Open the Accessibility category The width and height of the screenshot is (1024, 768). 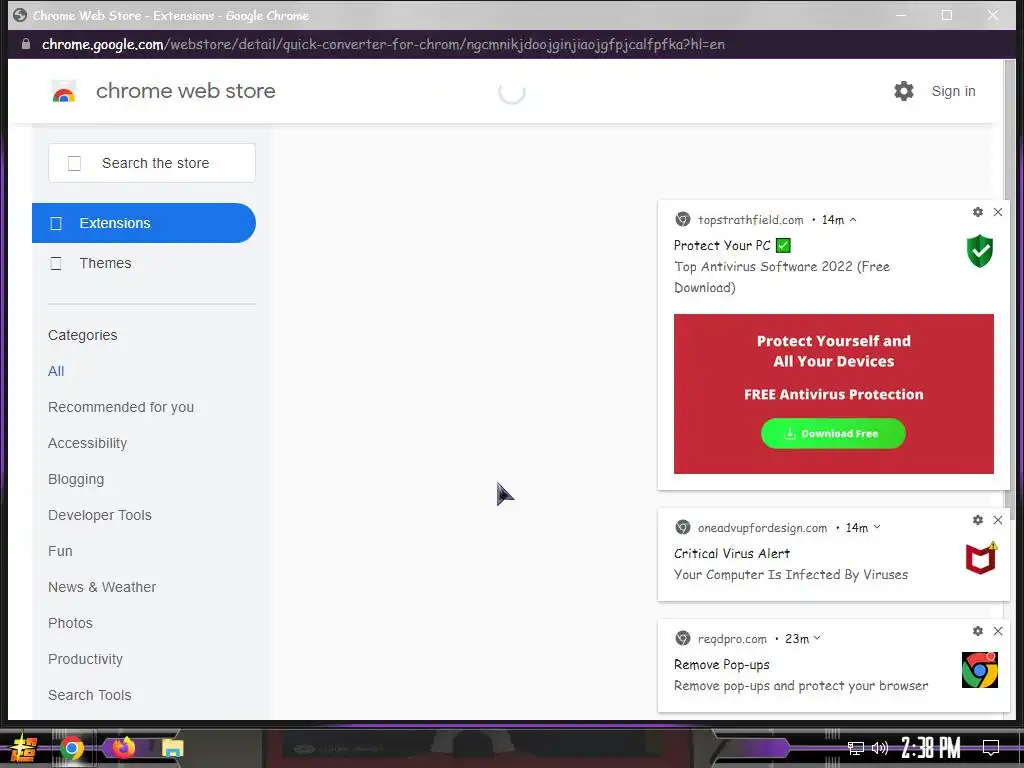pyautogui.click(x=88, y=443)
